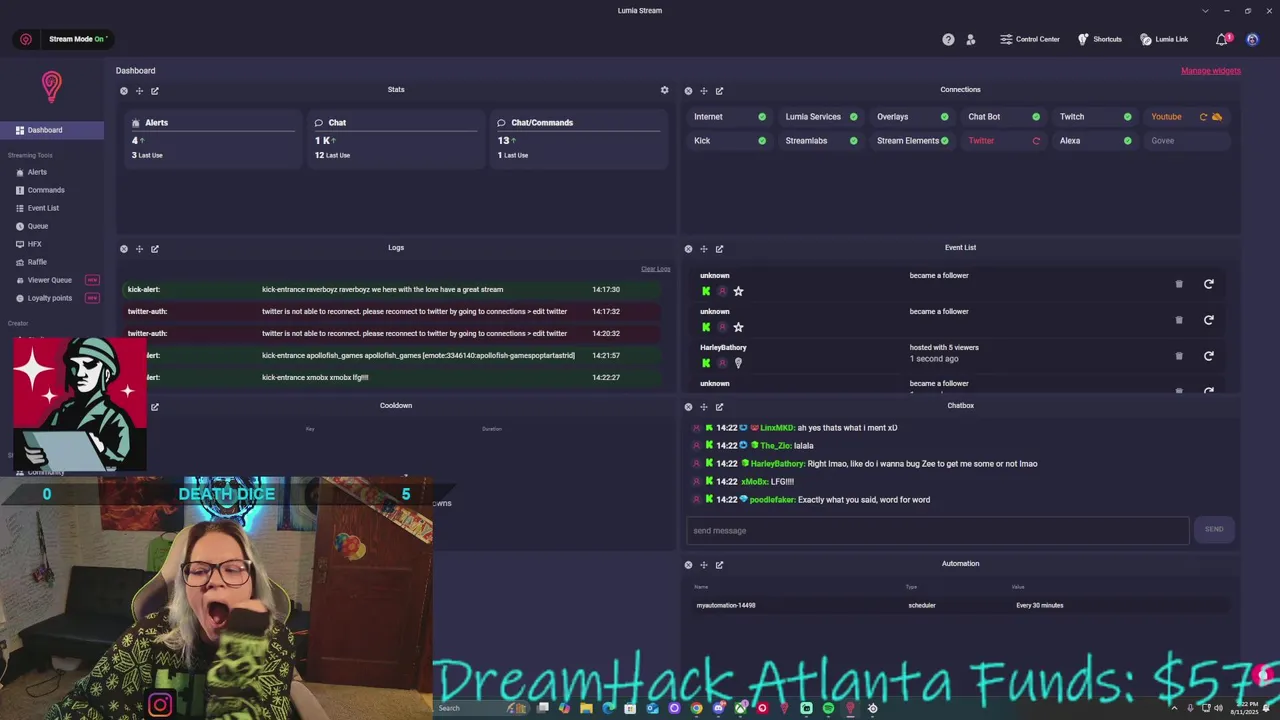Click the Twitter reconnect icon

[1036, 141]
